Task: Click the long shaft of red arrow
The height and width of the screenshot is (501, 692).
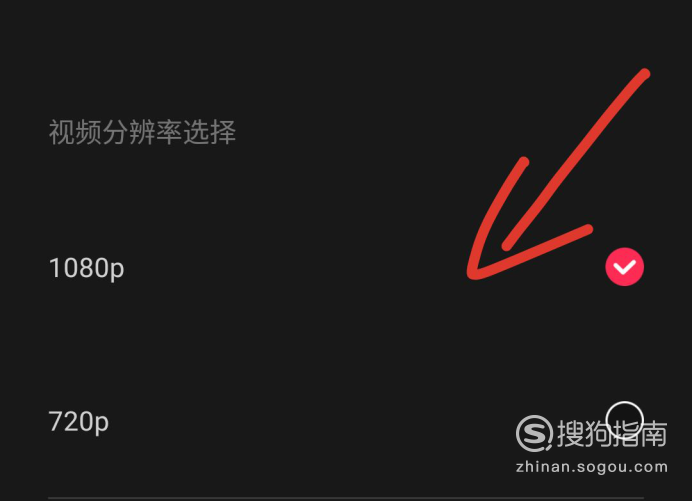Action: click(x=576, y=159)
